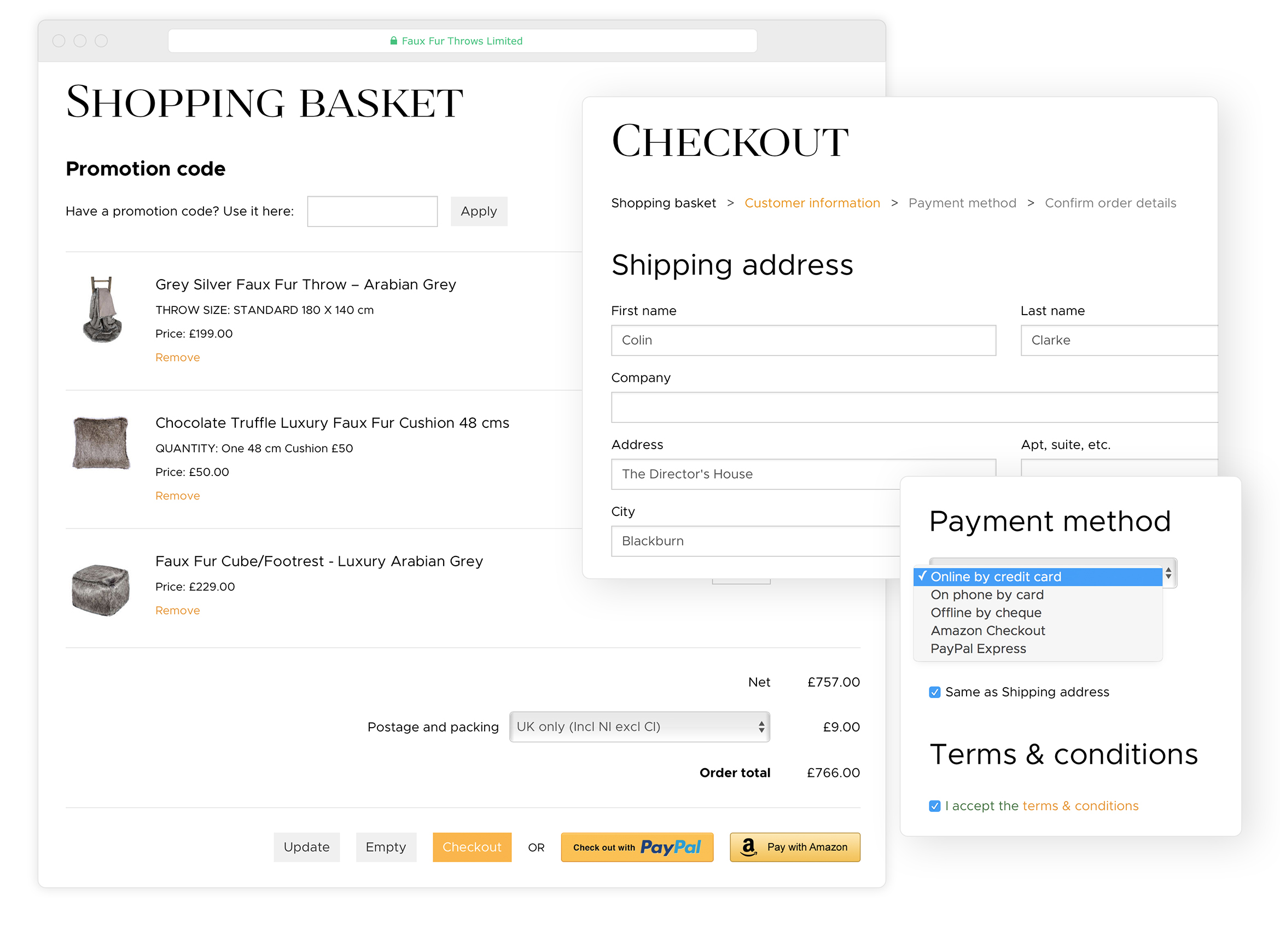Select On phone by card payment option
The height and width of the screenshot is (952, 1280).
click(x=987, y=595)
